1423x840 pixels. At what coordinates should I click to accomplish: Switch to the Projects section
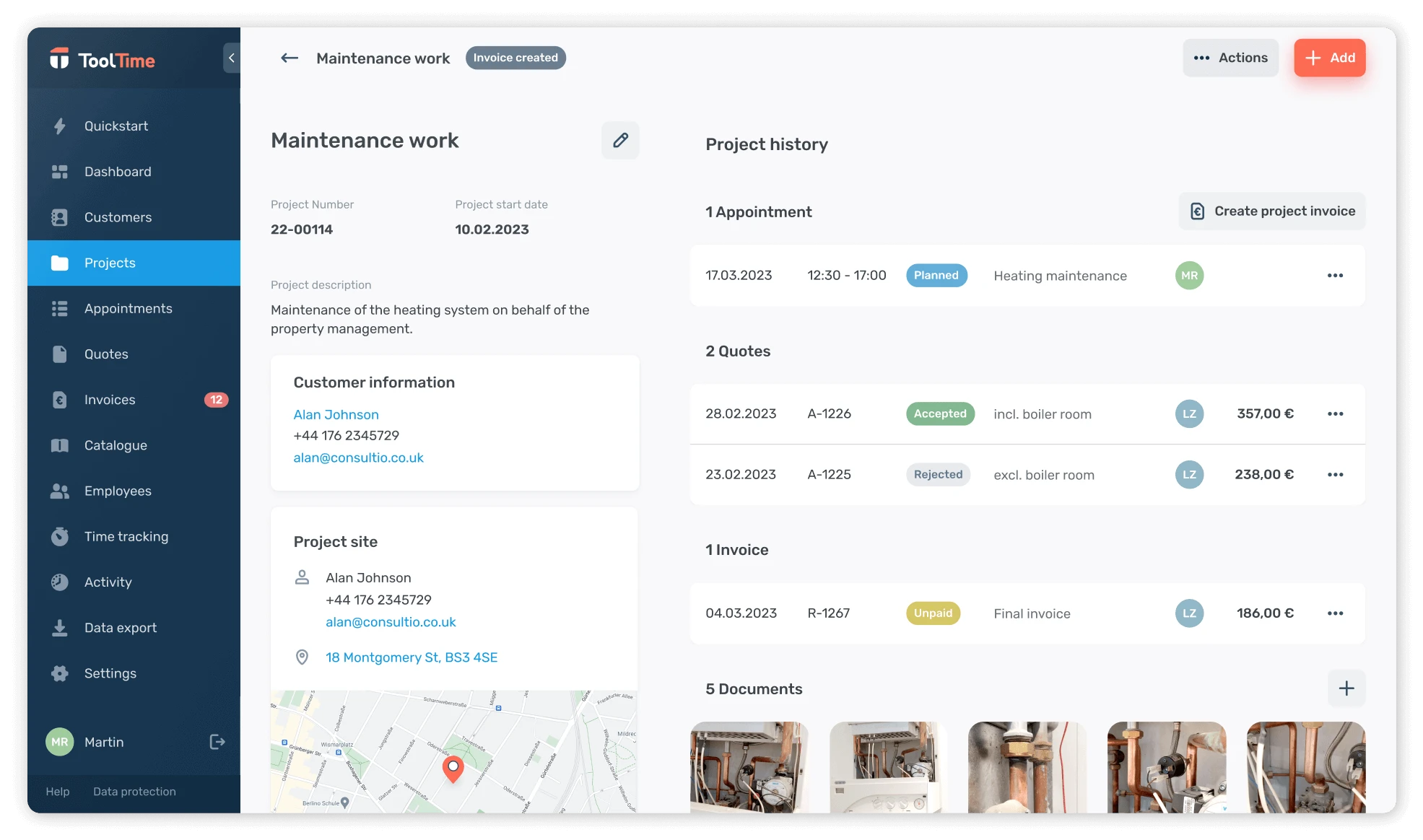pos(110,263)
